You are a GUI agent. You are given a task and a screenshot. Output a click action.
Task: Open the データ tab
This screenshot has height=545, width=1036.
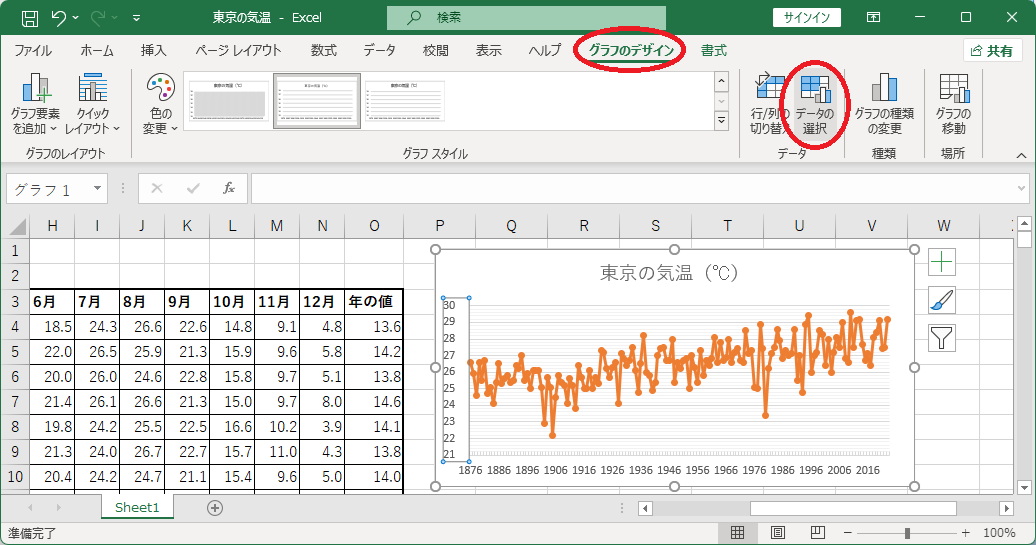[379, 51]
